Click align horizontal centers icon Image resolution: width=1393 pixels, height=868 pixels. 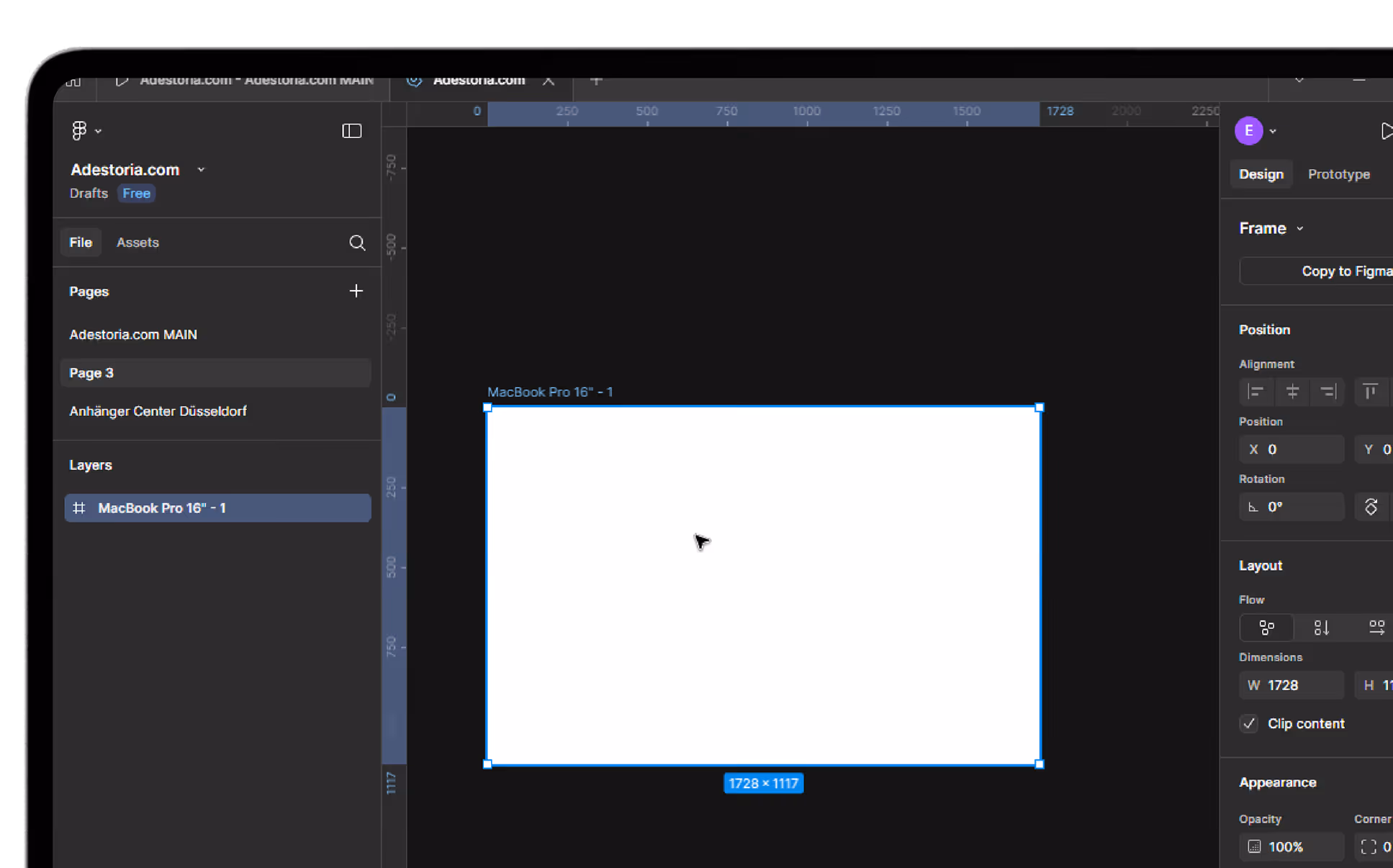click(1292, 392)
